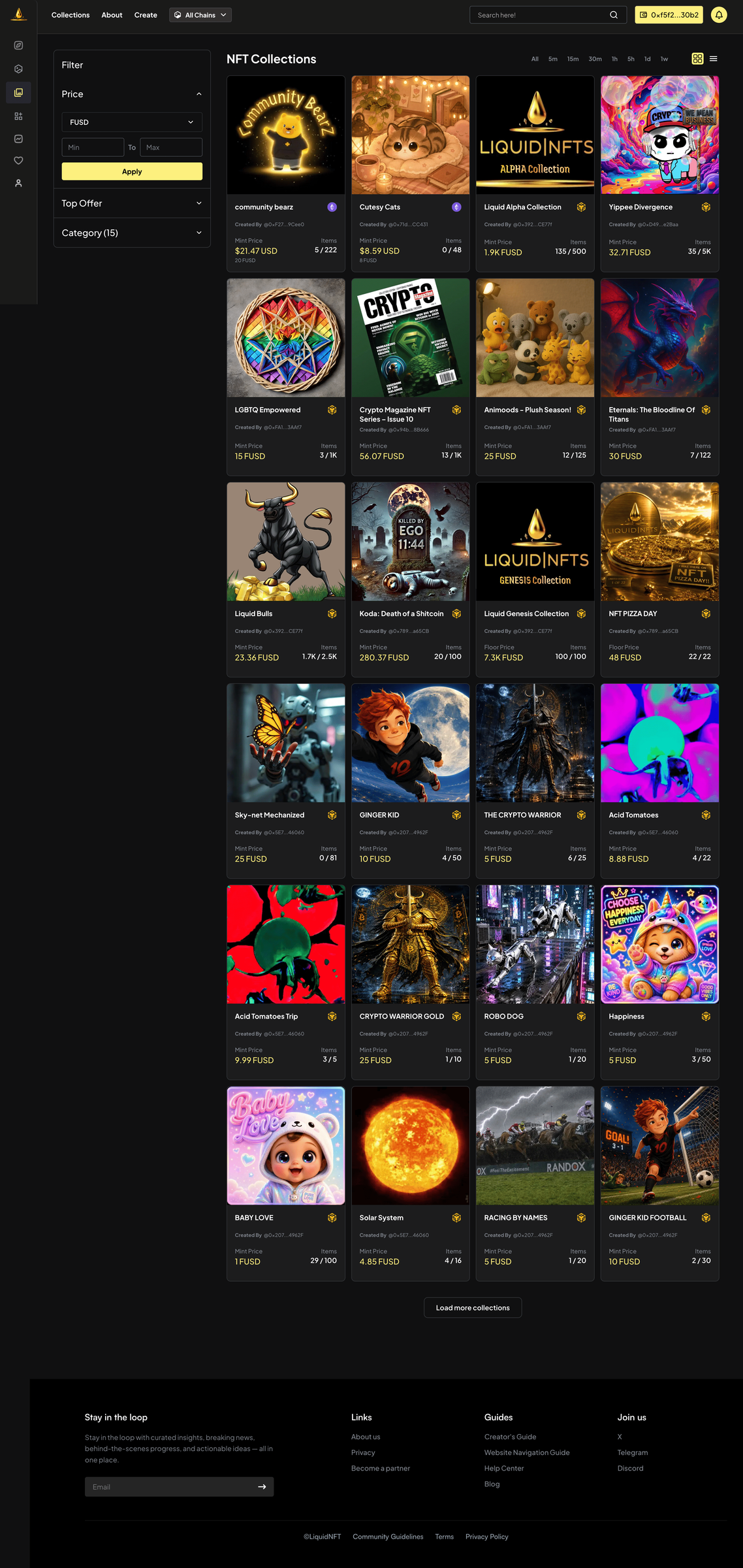
Task: Open the Happiness collection thumbnail
Action: [x=660, y=944]
